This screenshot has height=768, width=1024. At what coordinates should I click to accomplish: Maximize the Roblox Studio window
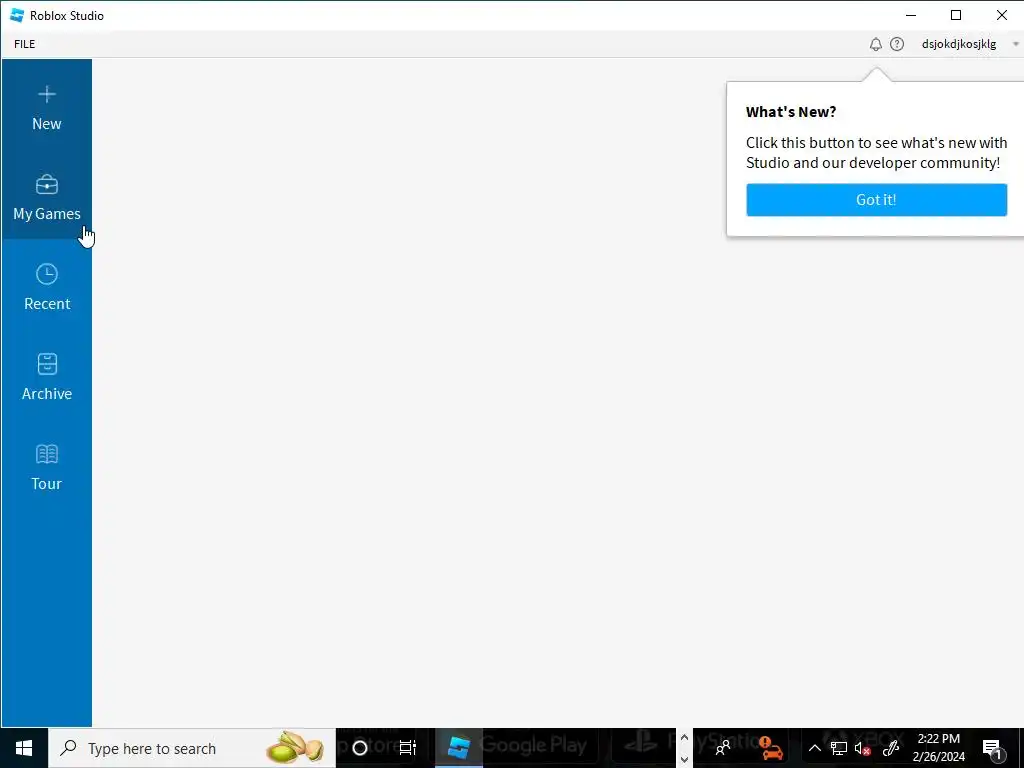click(956, 15)
